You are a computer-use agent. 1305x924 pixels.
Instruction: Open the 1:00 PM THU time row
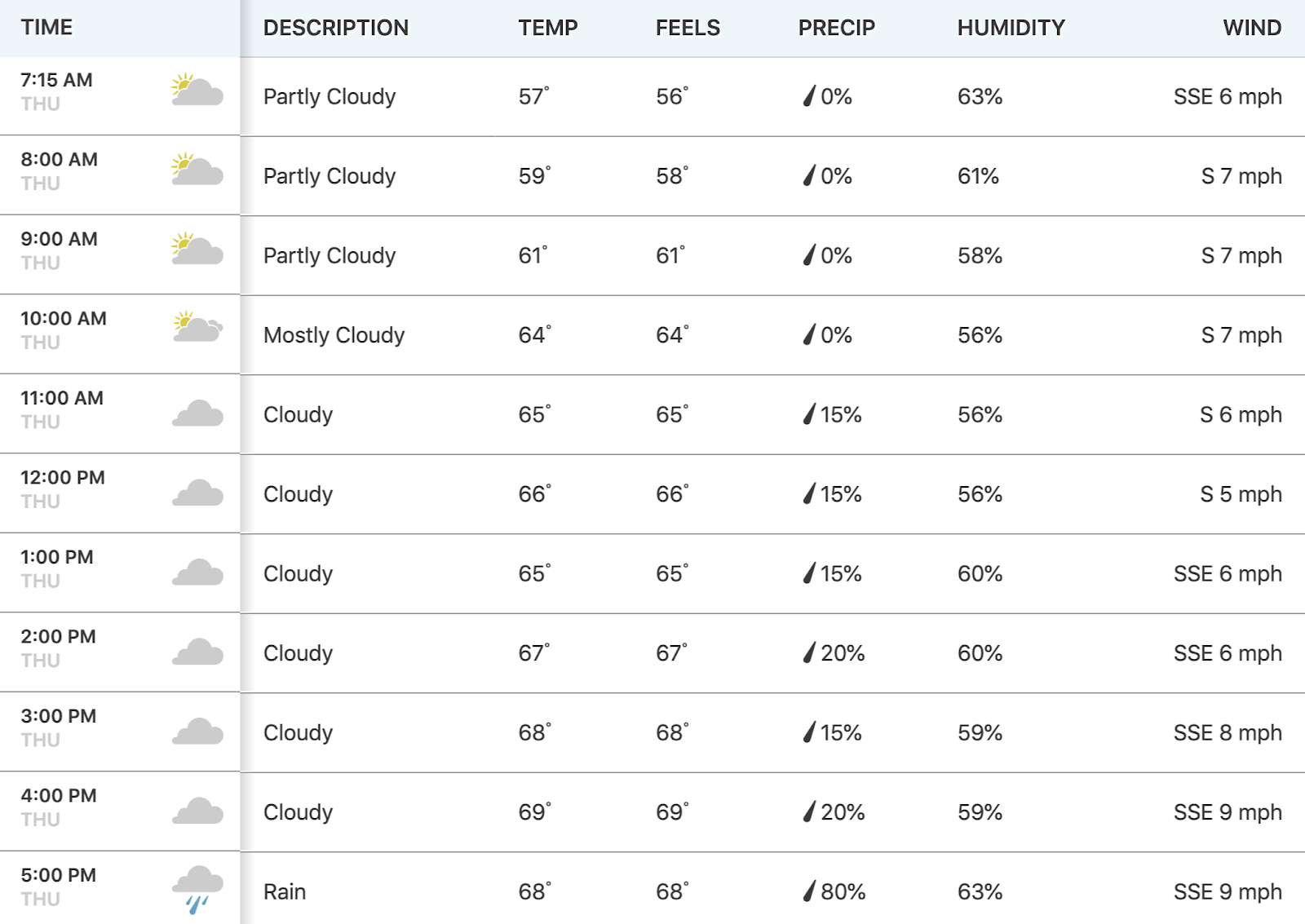(x=120, y=573)
